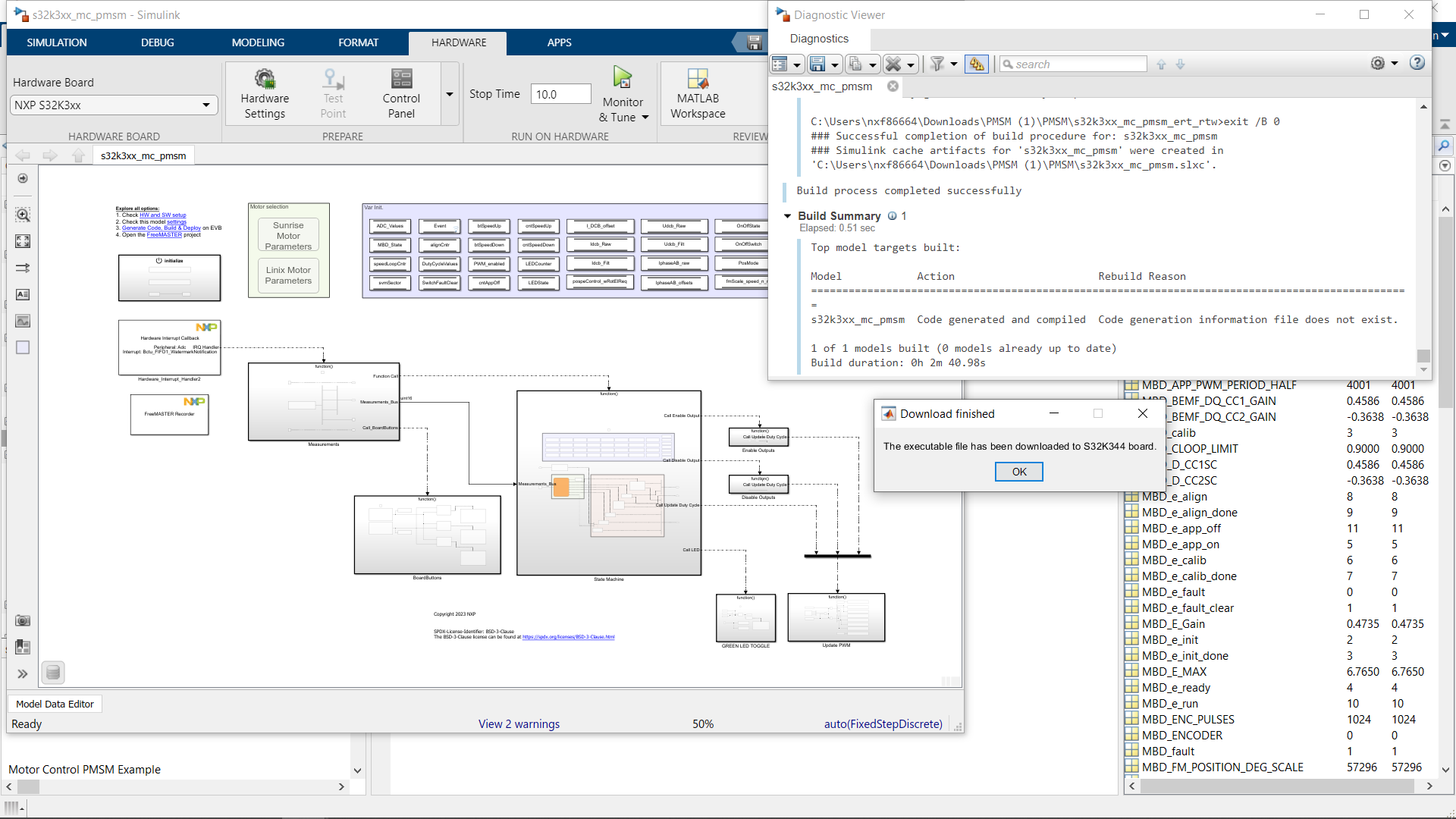Click the Monitor & Tune play icon
The width and height of the screenshot is (1456, 819).
coord(622,77)
